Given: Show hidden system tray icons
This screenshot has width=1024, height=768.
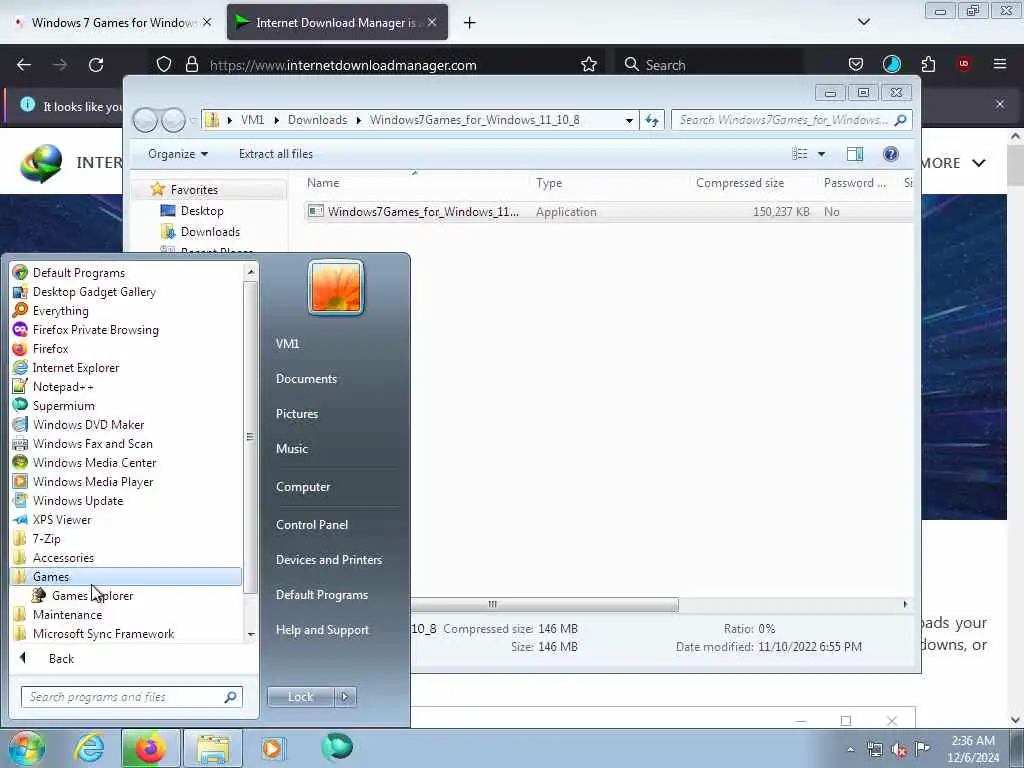Looking at the screenshot, I should coord(850,750).
